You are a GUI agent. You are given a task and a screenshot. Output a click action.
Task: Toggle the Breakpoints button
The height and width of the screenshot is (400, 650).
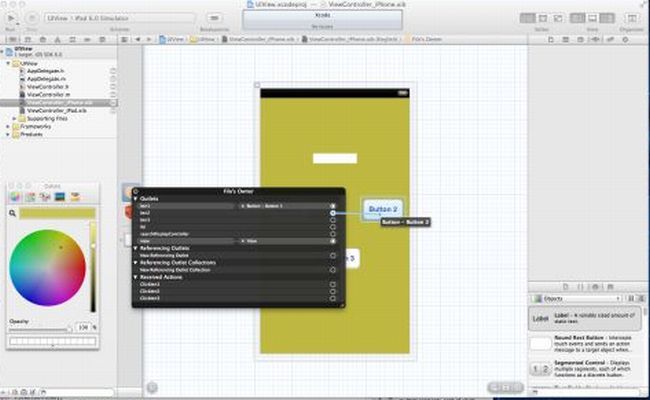click(214, 18)
